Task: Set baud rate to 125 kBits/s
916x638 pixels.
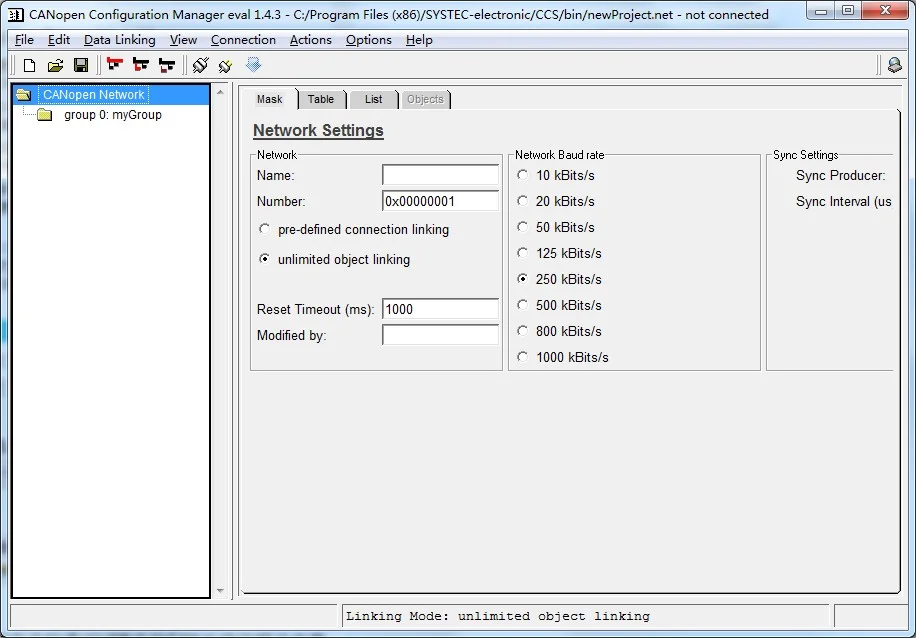Action: click(522, 253)
